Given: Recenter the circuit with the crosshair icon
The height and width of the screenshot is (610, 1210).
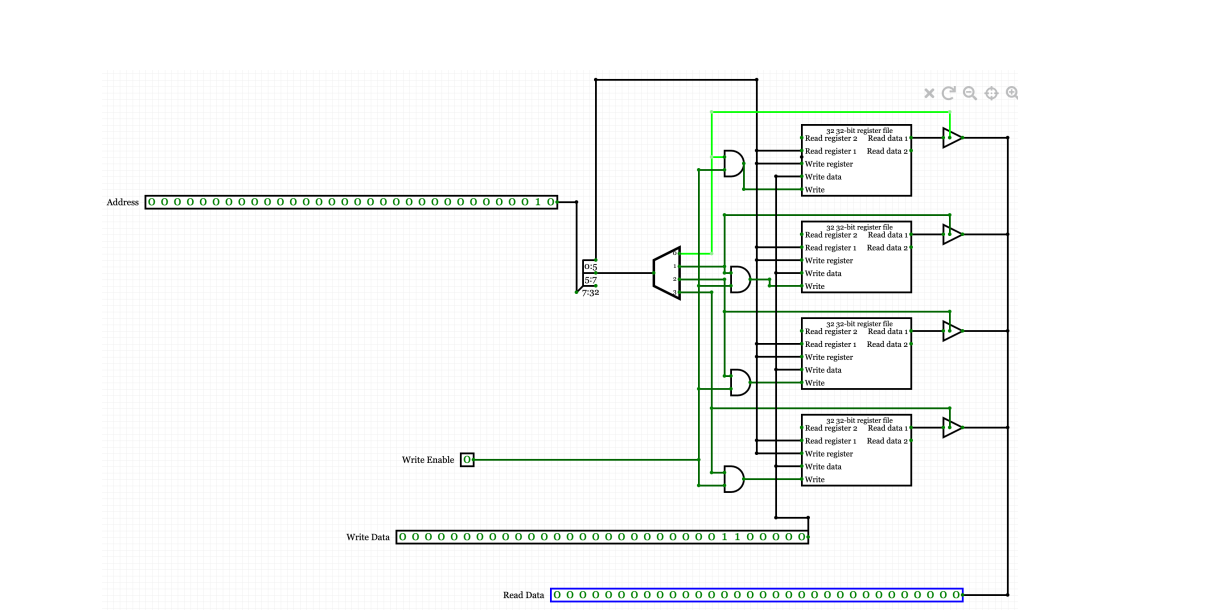Looking at the screenshot, I should pos(990,92).
